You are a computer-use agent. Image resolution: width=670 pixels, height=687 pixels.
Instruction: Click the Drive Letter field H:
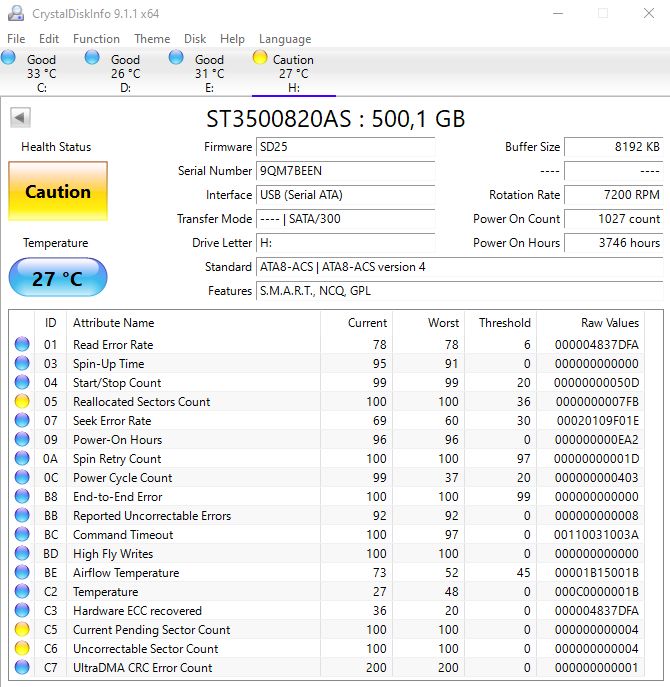[345, 243]
